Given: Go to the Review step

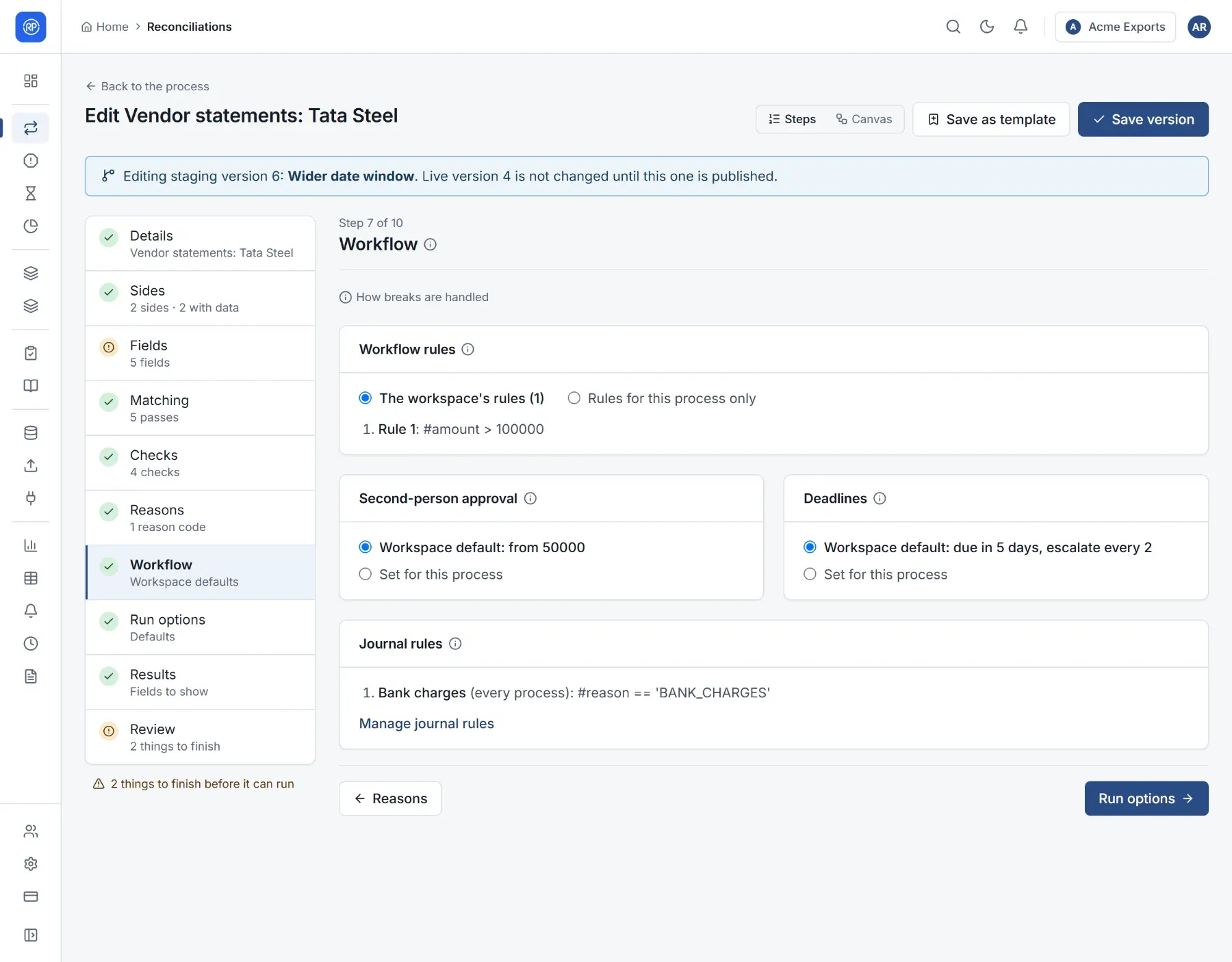Looking at the screenshot, I should pos(200,737).
